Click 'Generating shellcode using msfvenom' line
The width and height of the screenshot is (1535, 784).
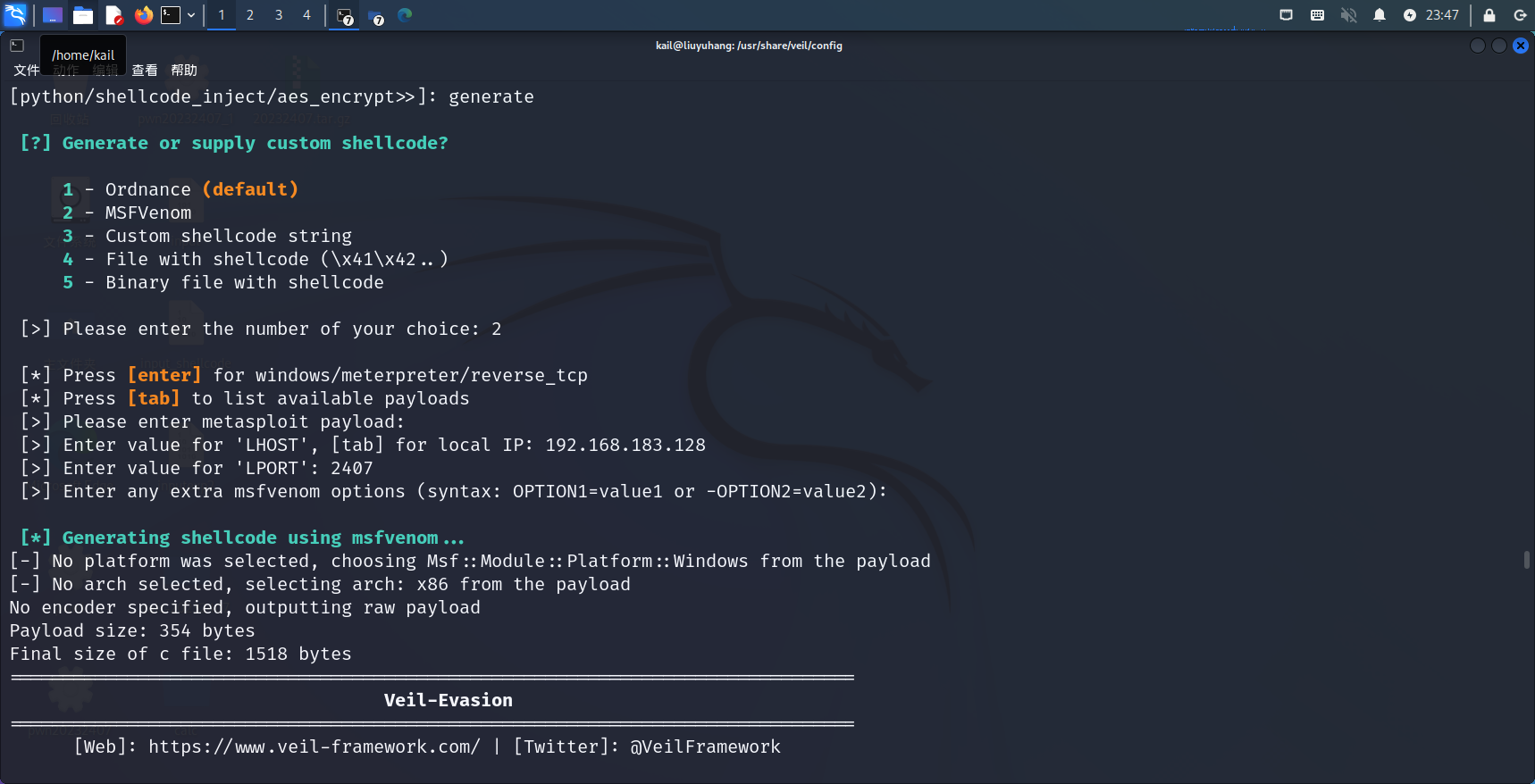point(242,538)
